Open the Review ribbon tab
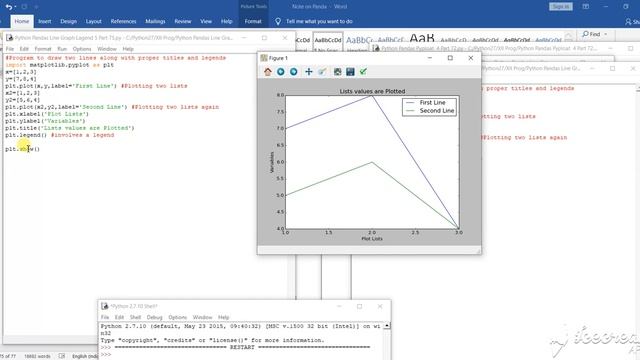The width and height of the screenshot is (640, 360). tap(182, 21)
